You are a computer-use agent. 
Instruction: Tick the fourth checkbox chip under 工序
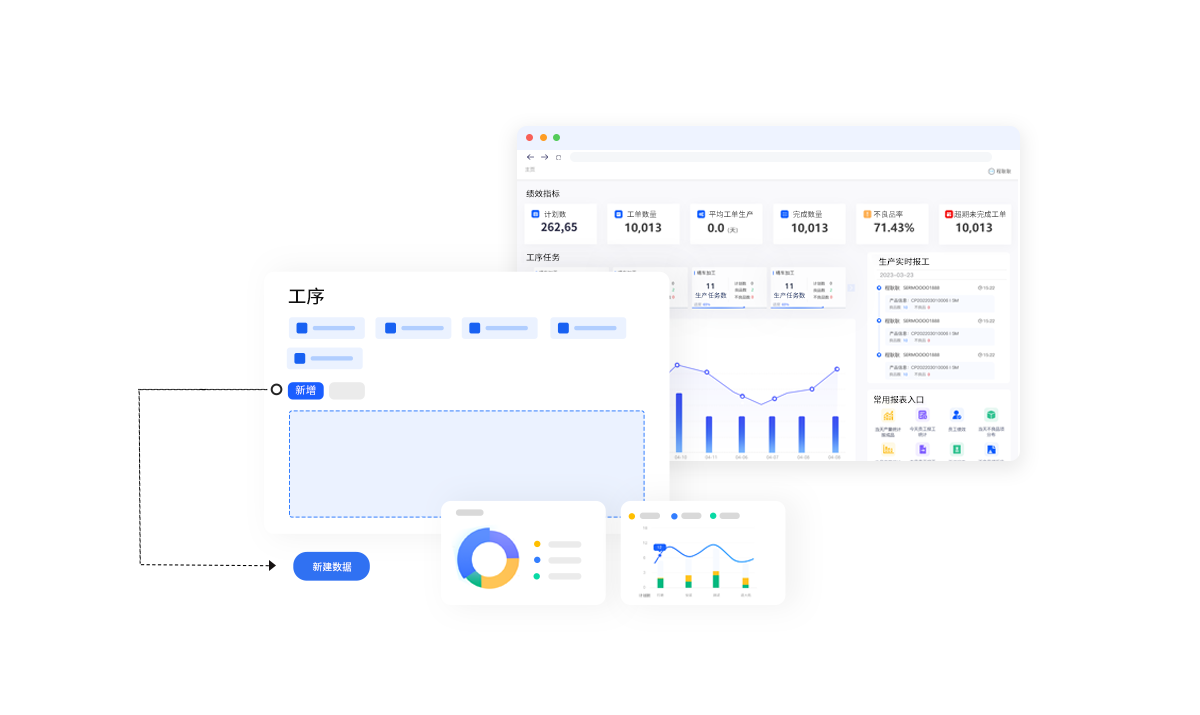point(564,328)
